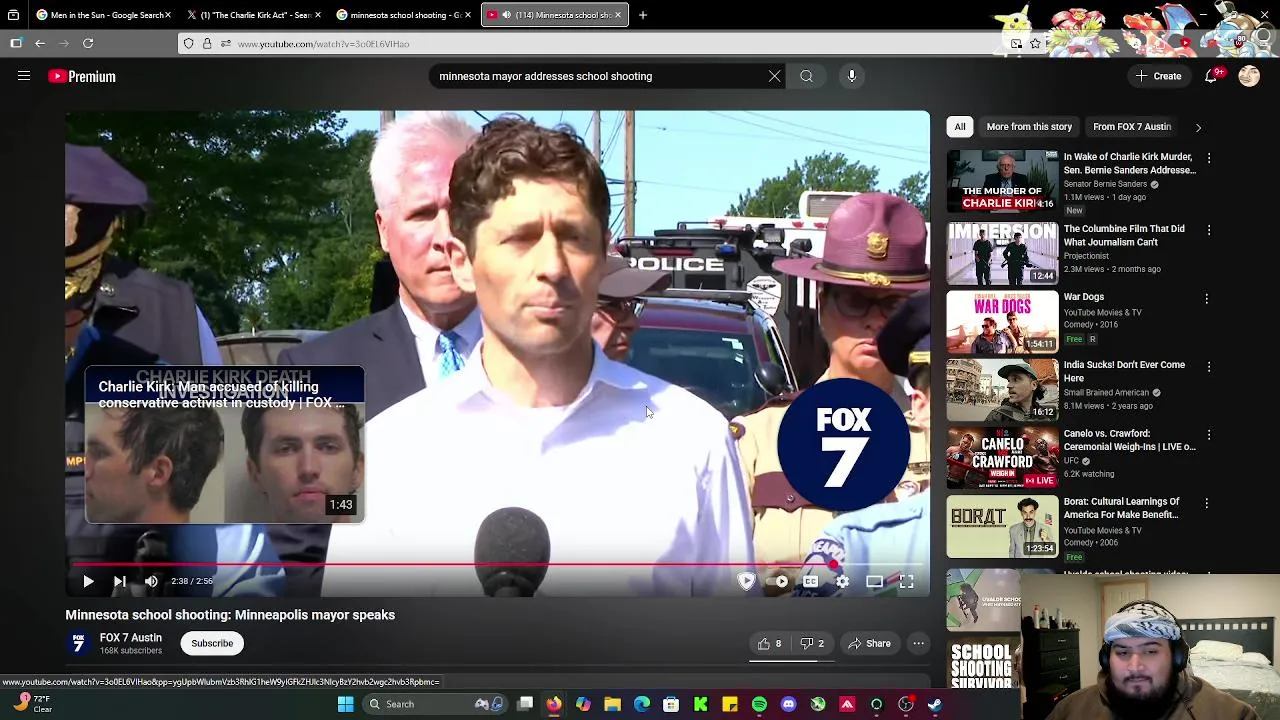This screenshot has height=720, width=1280.
Task: Clear the search box with the X
Action: 774,76
